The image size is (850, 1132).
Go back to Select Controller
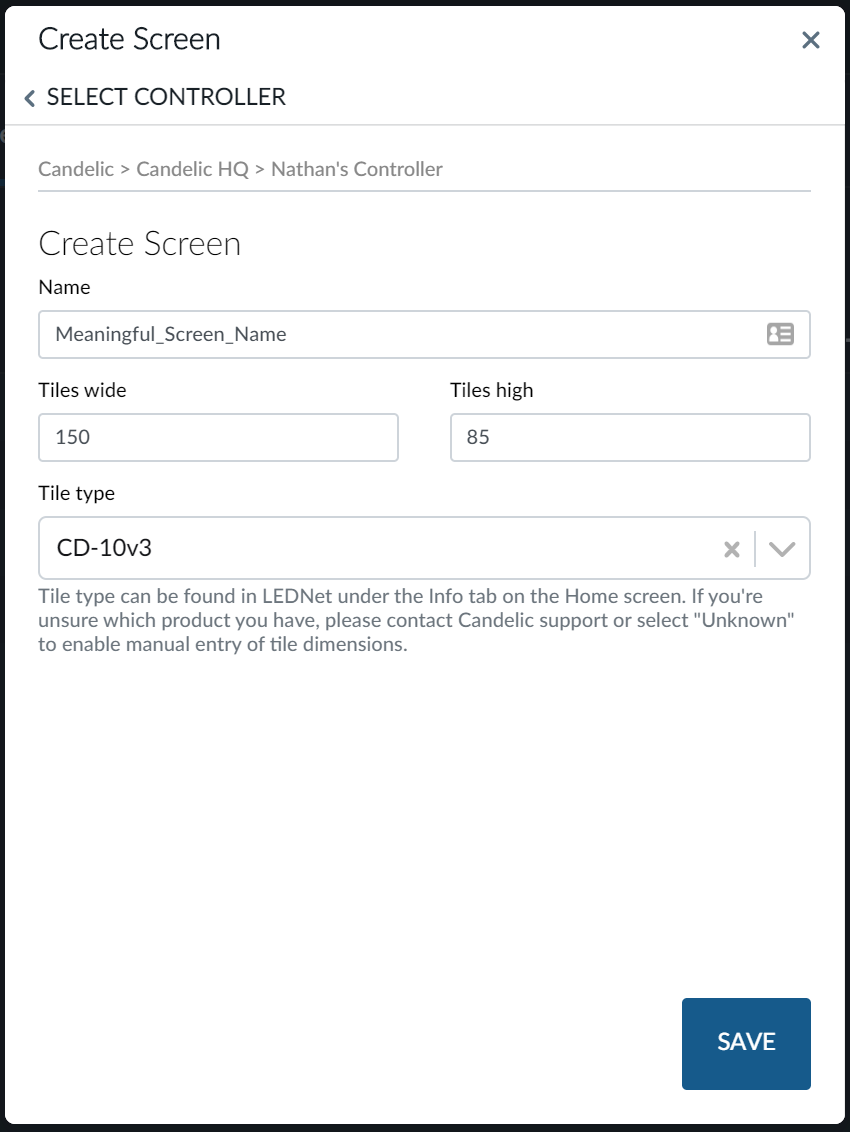[x=155, y=97]
